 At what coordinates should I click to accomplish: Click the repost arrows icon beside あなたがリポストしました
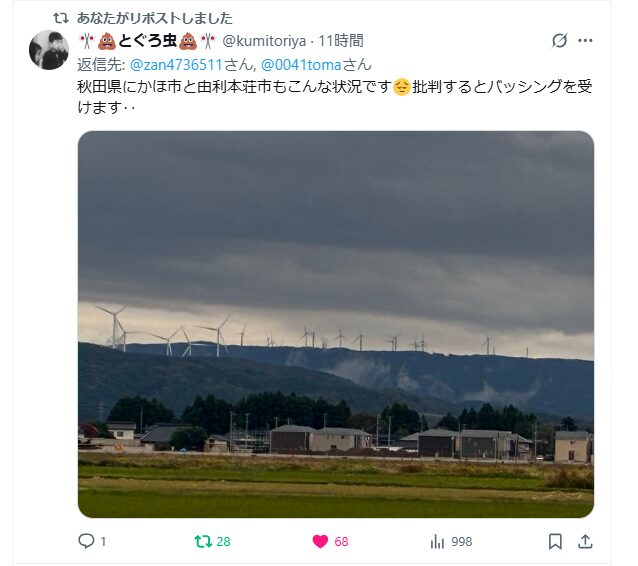[x=61, y=18]
